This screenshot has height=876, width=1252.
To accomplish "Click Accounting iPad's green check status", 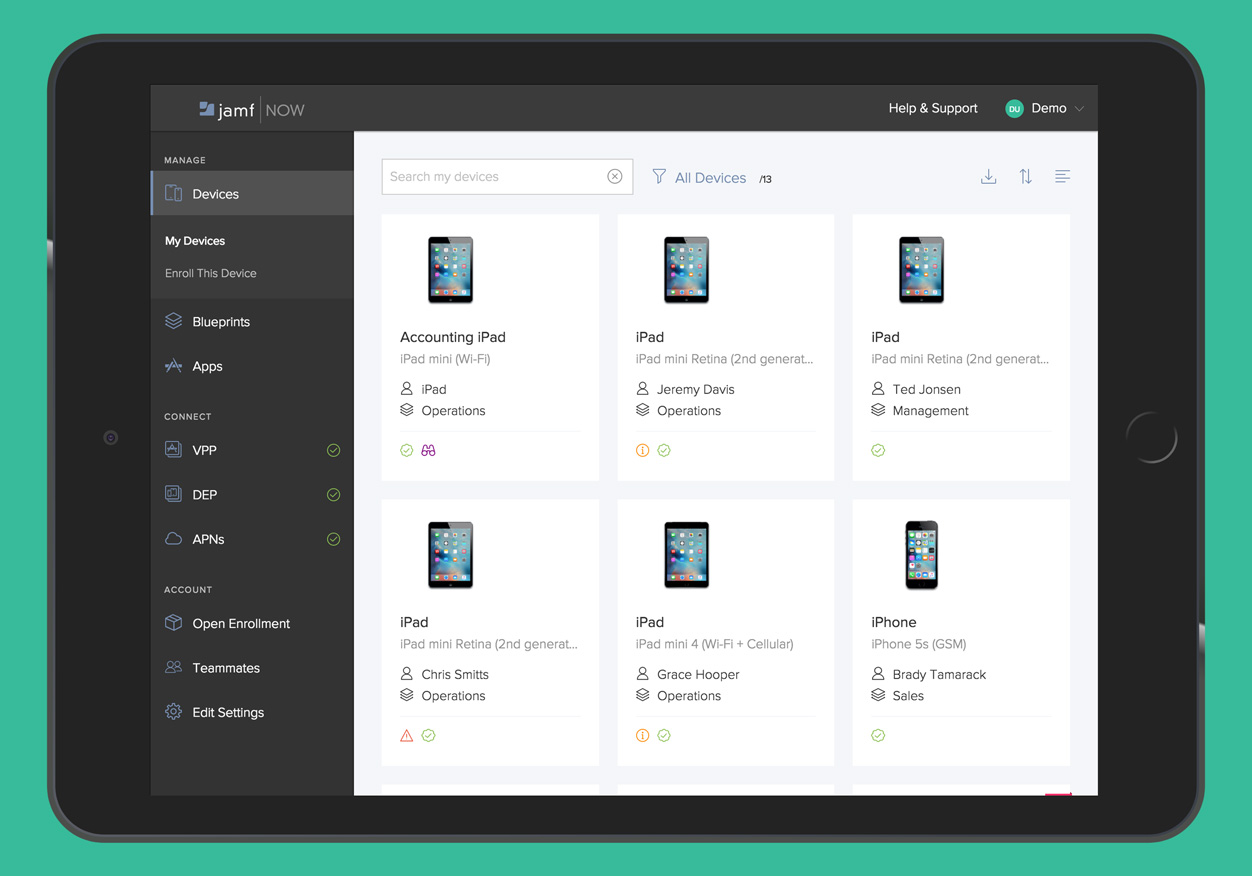I will [x=407, y=451].
